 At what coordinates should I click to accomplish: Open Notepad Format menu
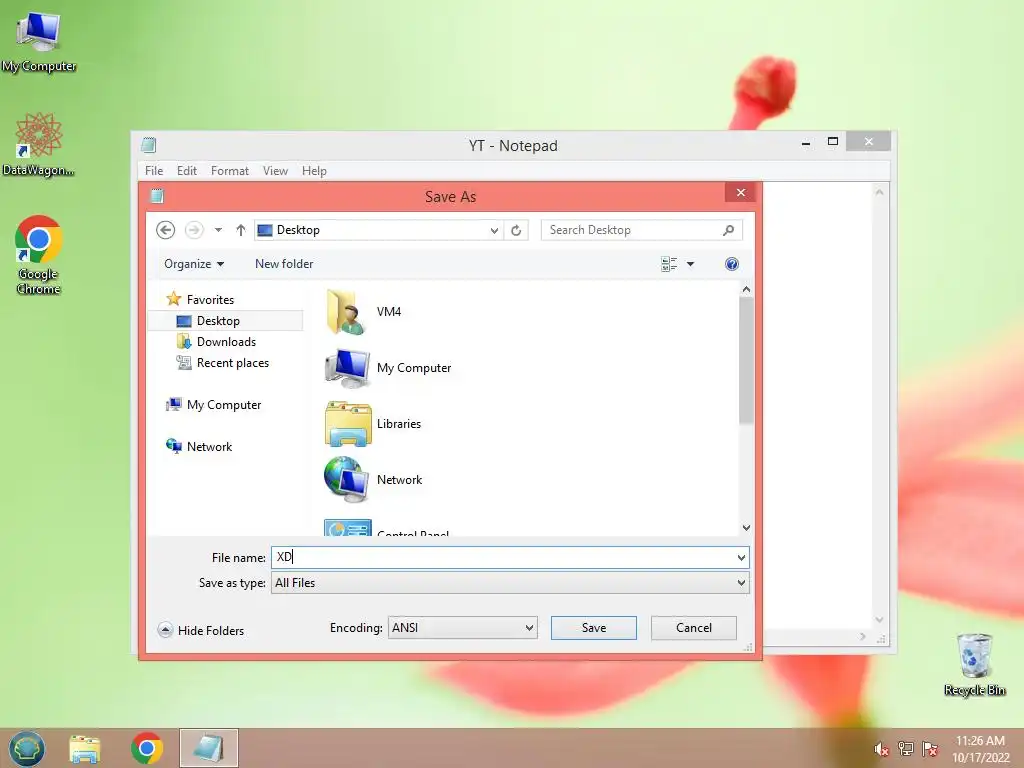click(229, 170)
